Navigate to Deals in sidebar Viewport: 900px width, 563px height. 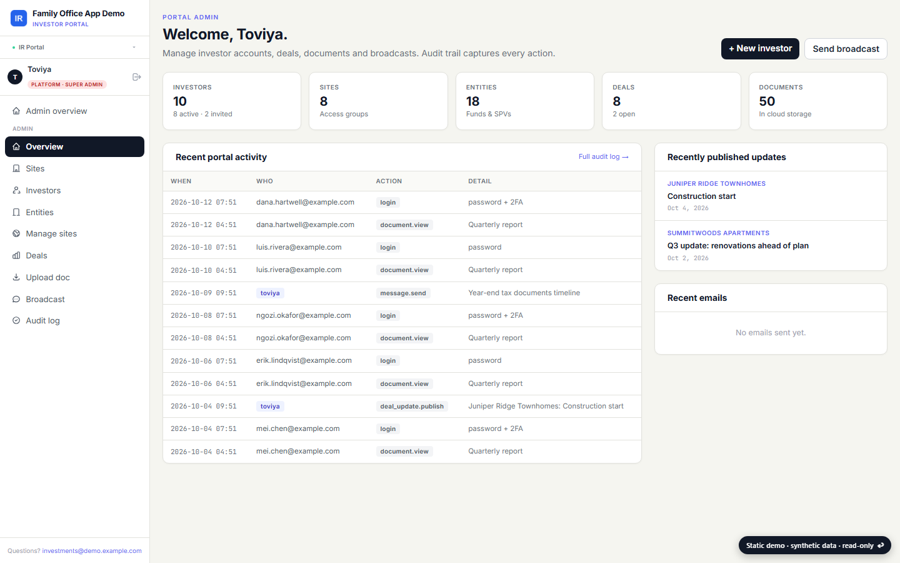point(75,255)
